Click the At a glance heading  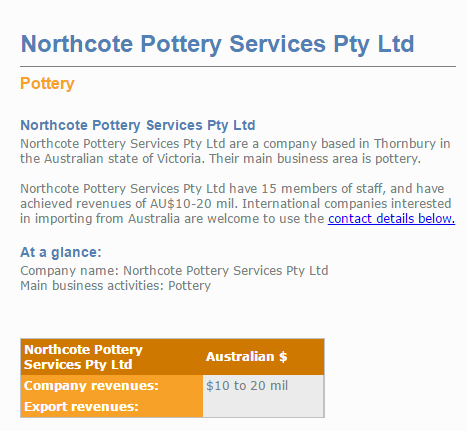(x=61, y=252)
